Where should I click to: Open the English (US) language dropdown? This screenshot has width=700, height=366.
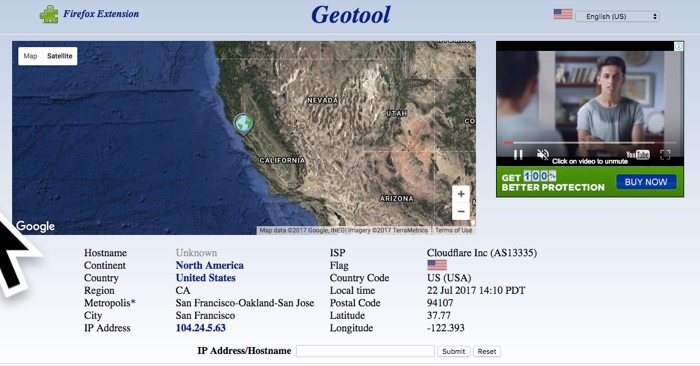(617, 17)
